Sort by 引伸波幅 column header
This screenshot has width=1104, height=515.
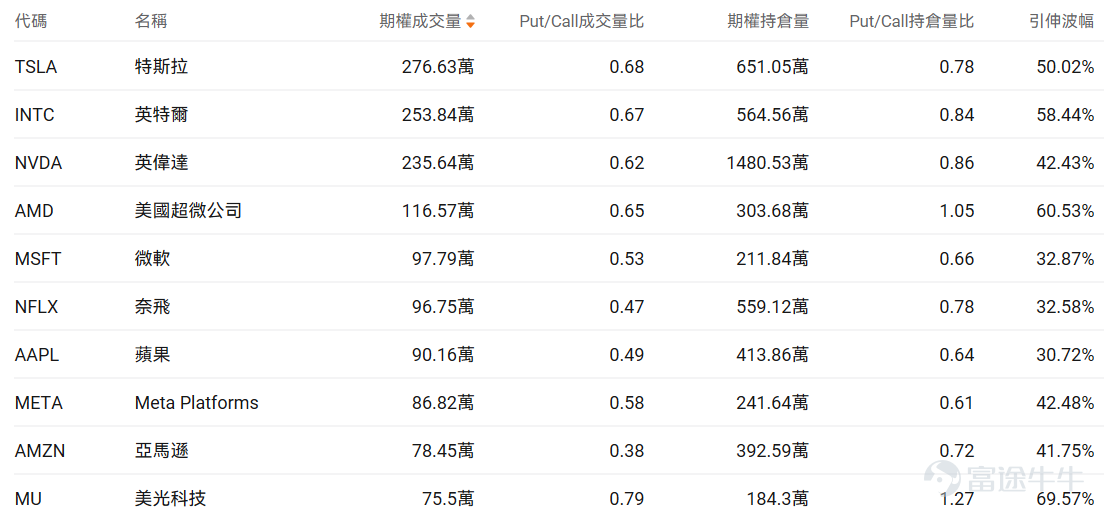click(x=1061, y=21)
